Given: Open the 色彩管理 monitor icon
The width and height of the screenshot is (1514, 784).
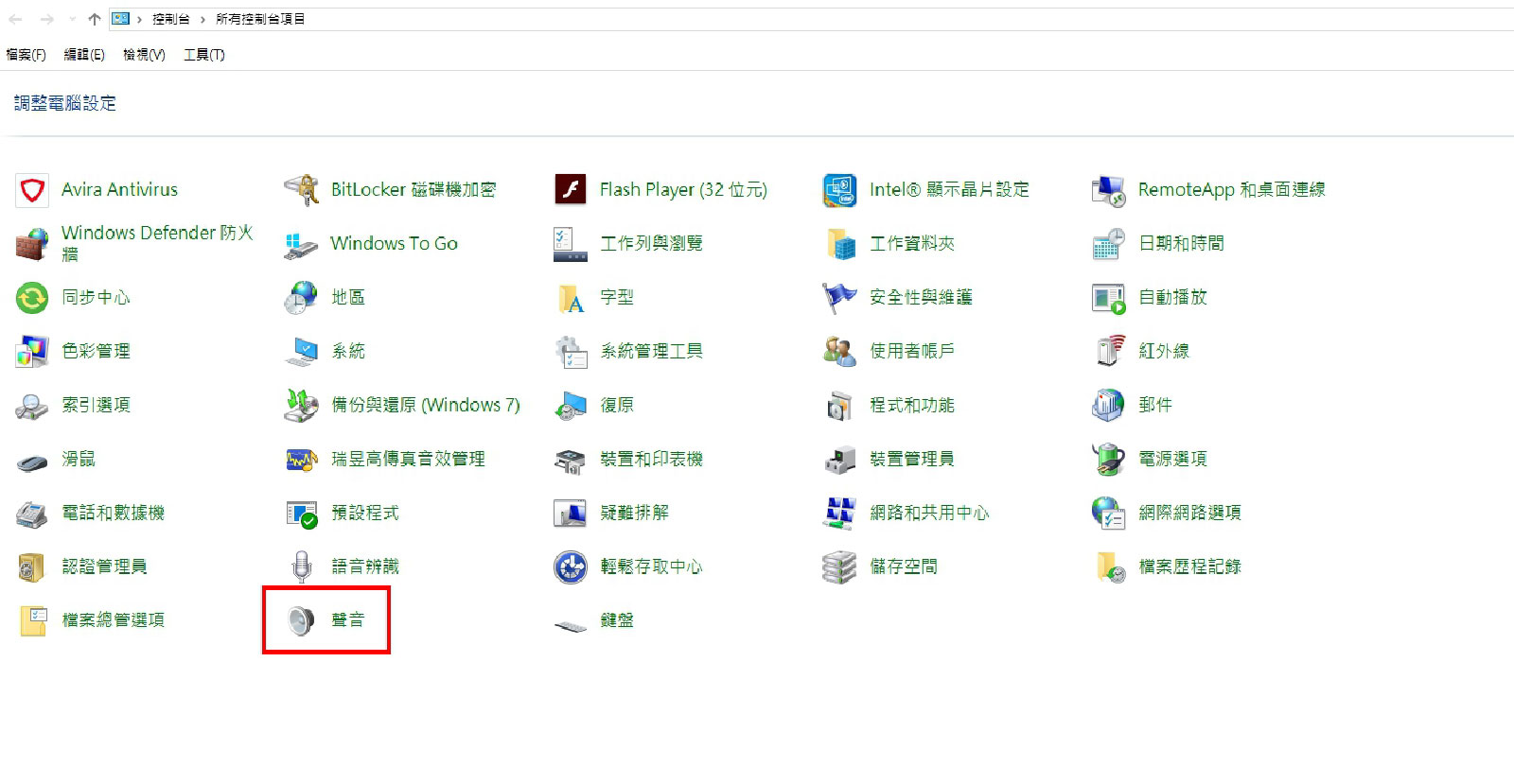Looking at the screenshot, I should coord(32,352).
